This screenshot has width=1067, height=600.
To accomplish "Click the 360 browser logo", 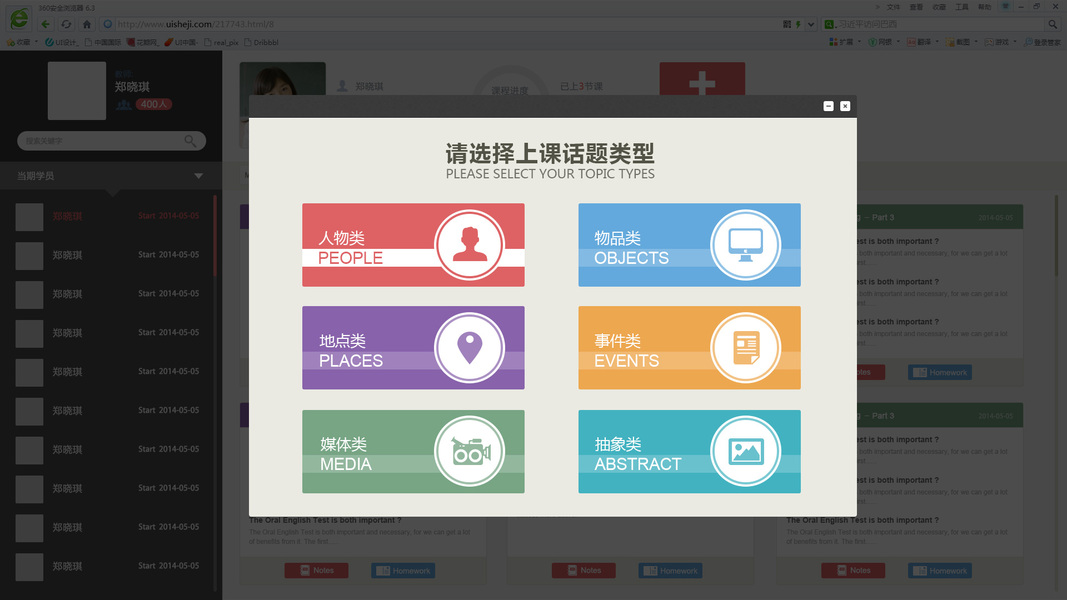I will (x=18, y=18).
